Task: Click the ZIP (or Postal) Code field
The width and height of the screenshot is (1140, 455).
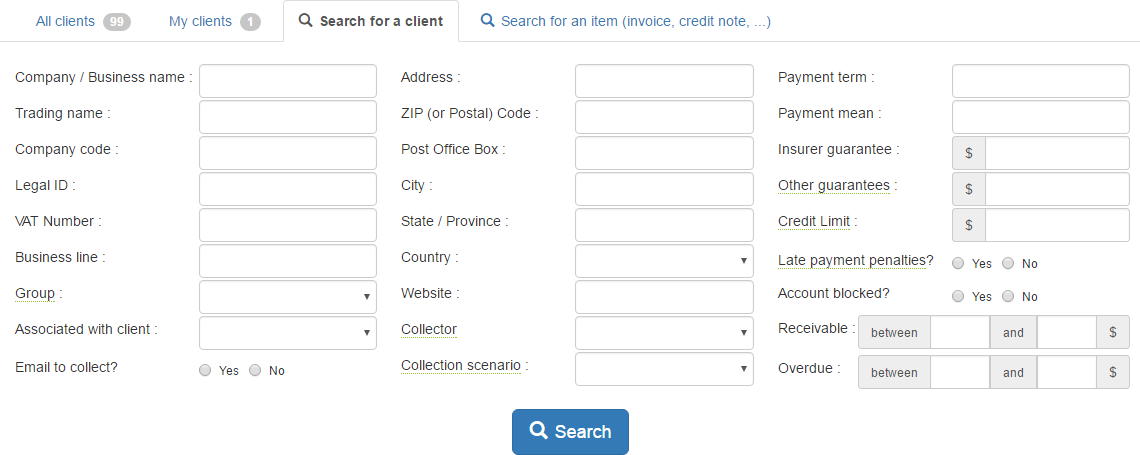Action: coord(664,117)
